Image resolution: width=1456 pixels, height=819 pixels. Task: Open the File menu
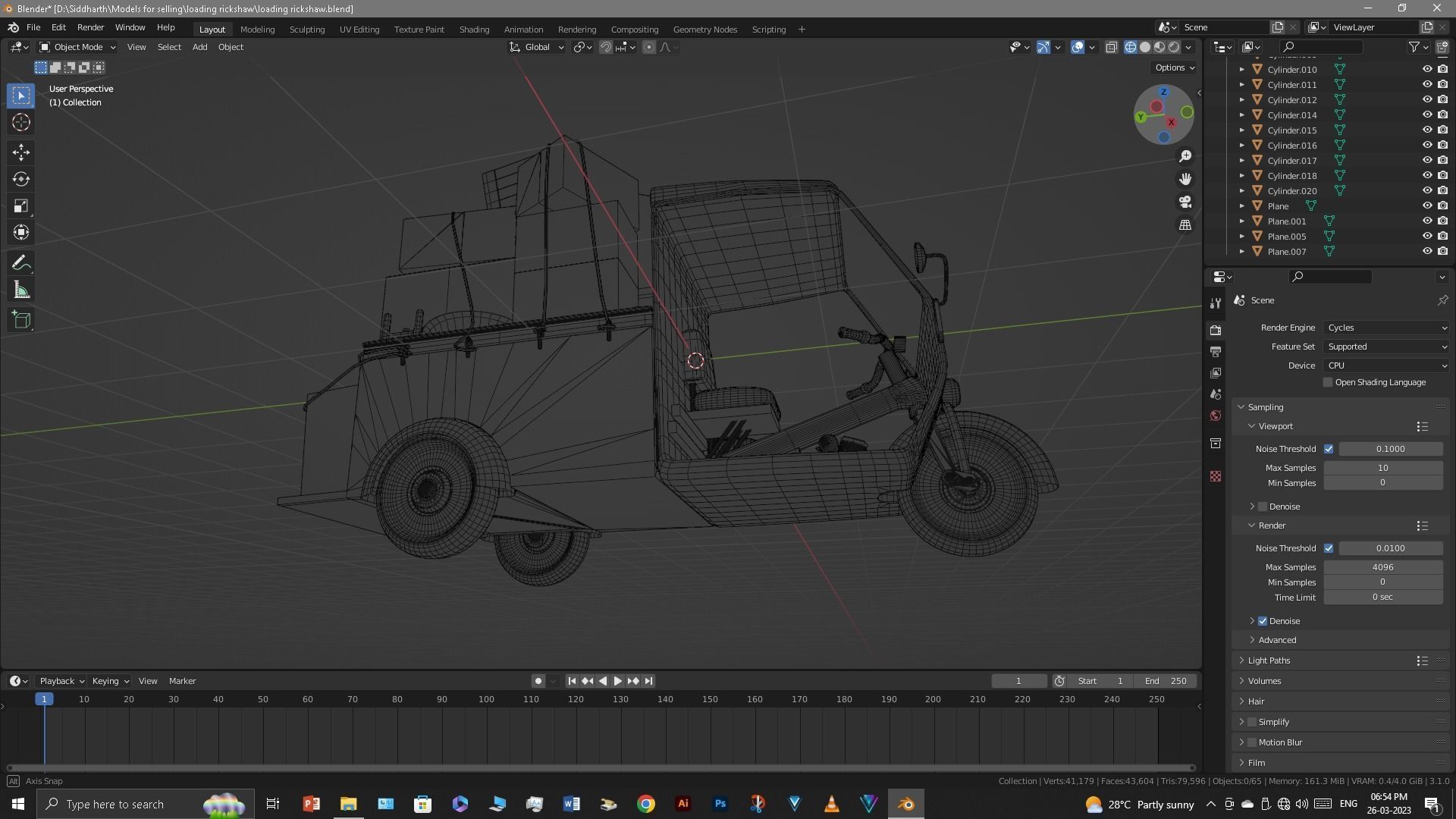33,27
